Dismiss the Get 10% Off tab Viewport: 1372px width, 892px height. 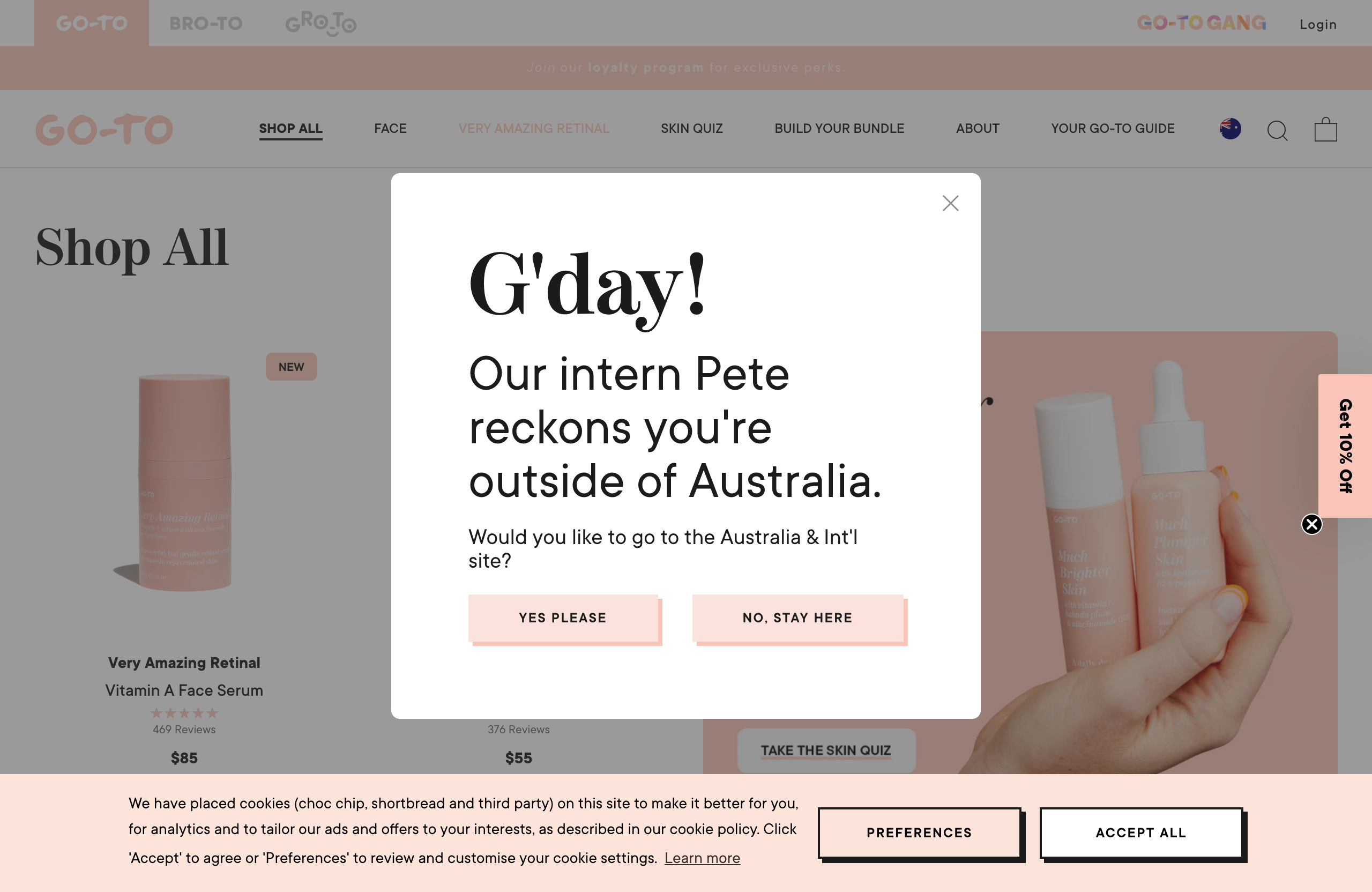(x=1311, y=524)
